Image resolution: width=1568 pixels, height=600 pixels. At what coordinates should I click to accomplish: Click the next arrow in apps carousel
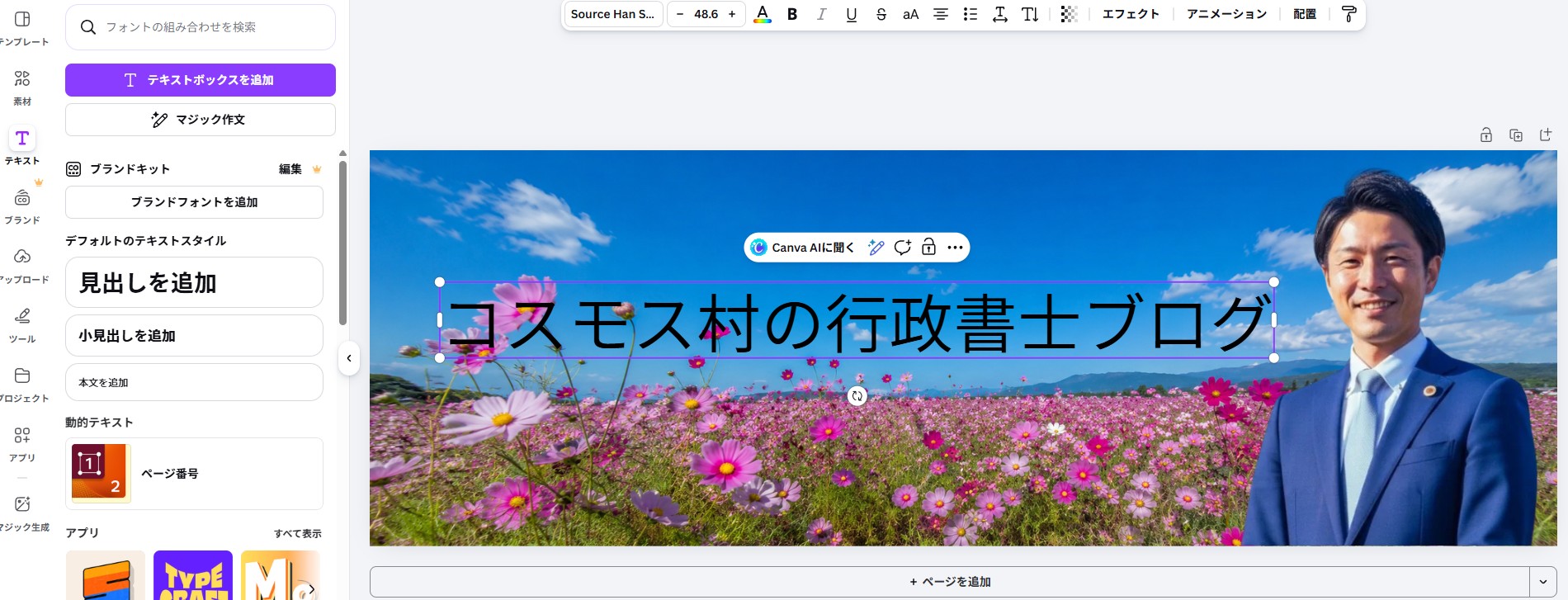click(311, 588)
